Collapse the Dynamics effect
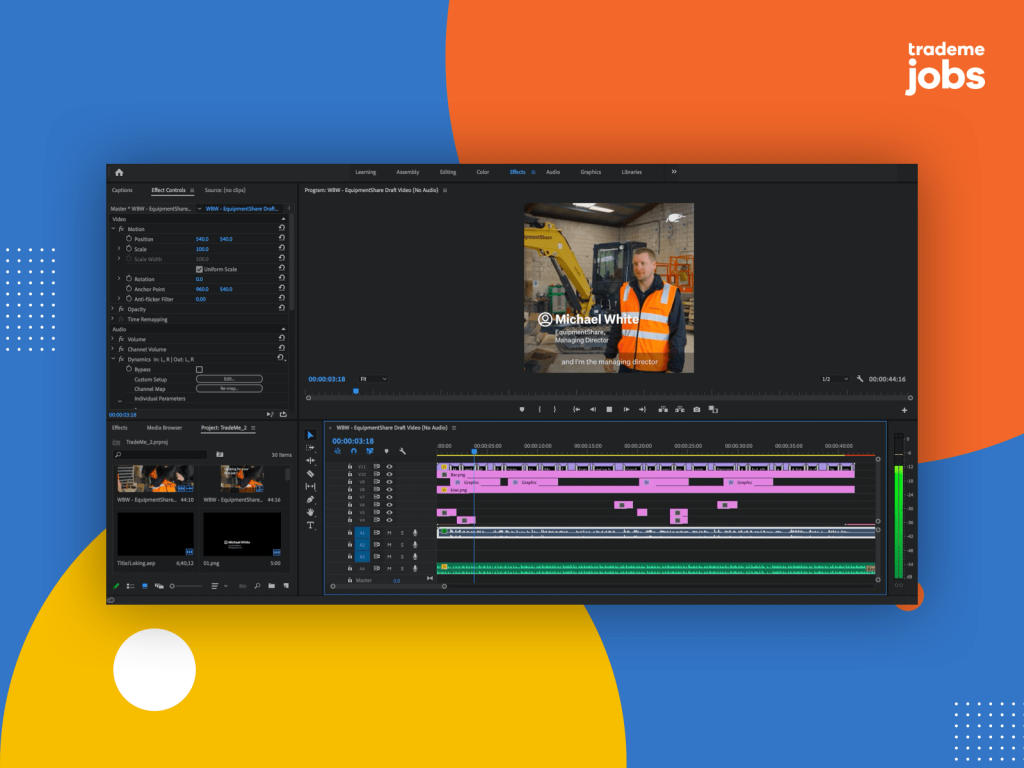This screenshot has width=1024, height=768. pos(113,359)
